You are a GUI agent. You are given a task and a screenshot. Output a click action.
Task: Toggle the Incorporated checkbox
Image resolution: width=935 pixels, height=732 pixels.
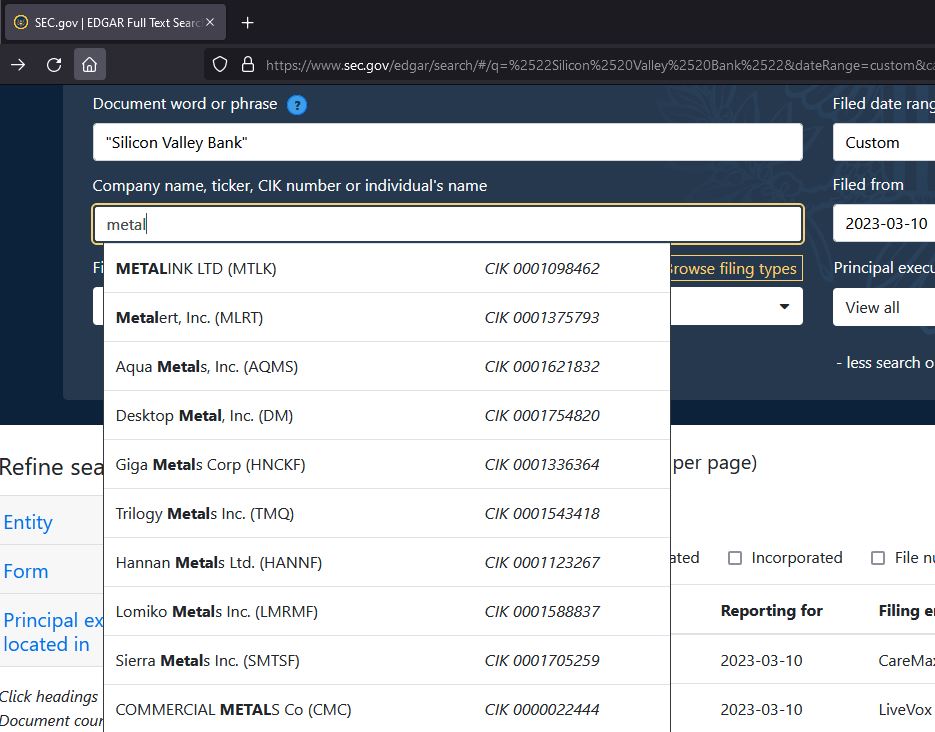click(735, 558)
